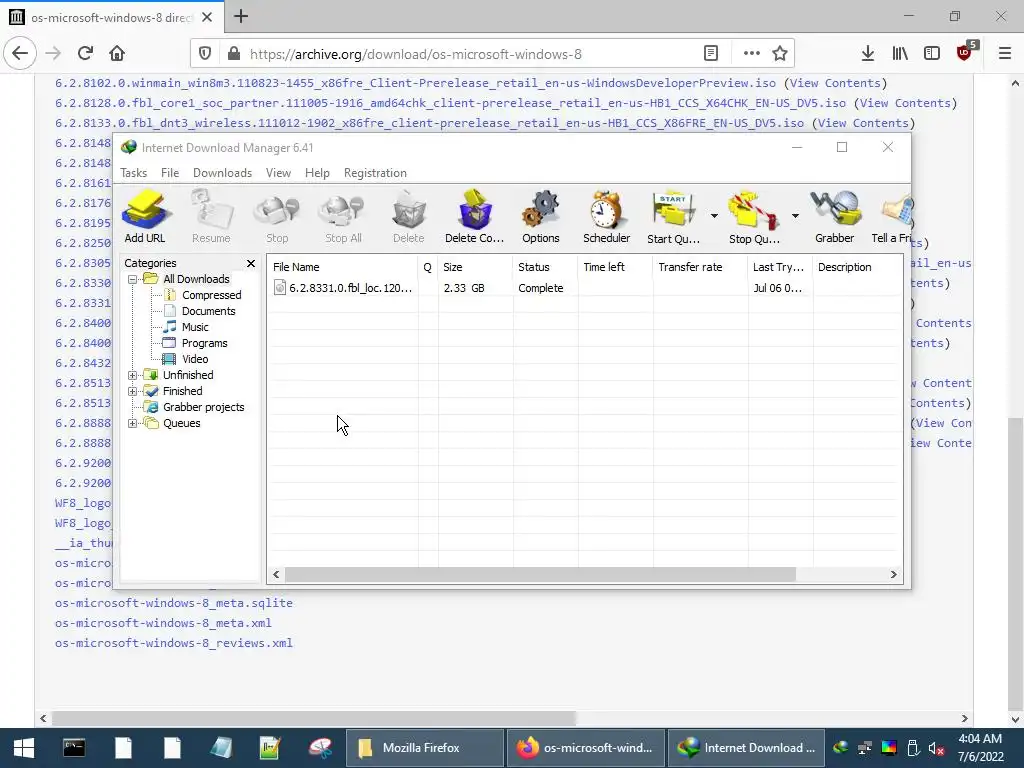
Task: Open uBlock Origin extension icon
Action: pos(965,52)
